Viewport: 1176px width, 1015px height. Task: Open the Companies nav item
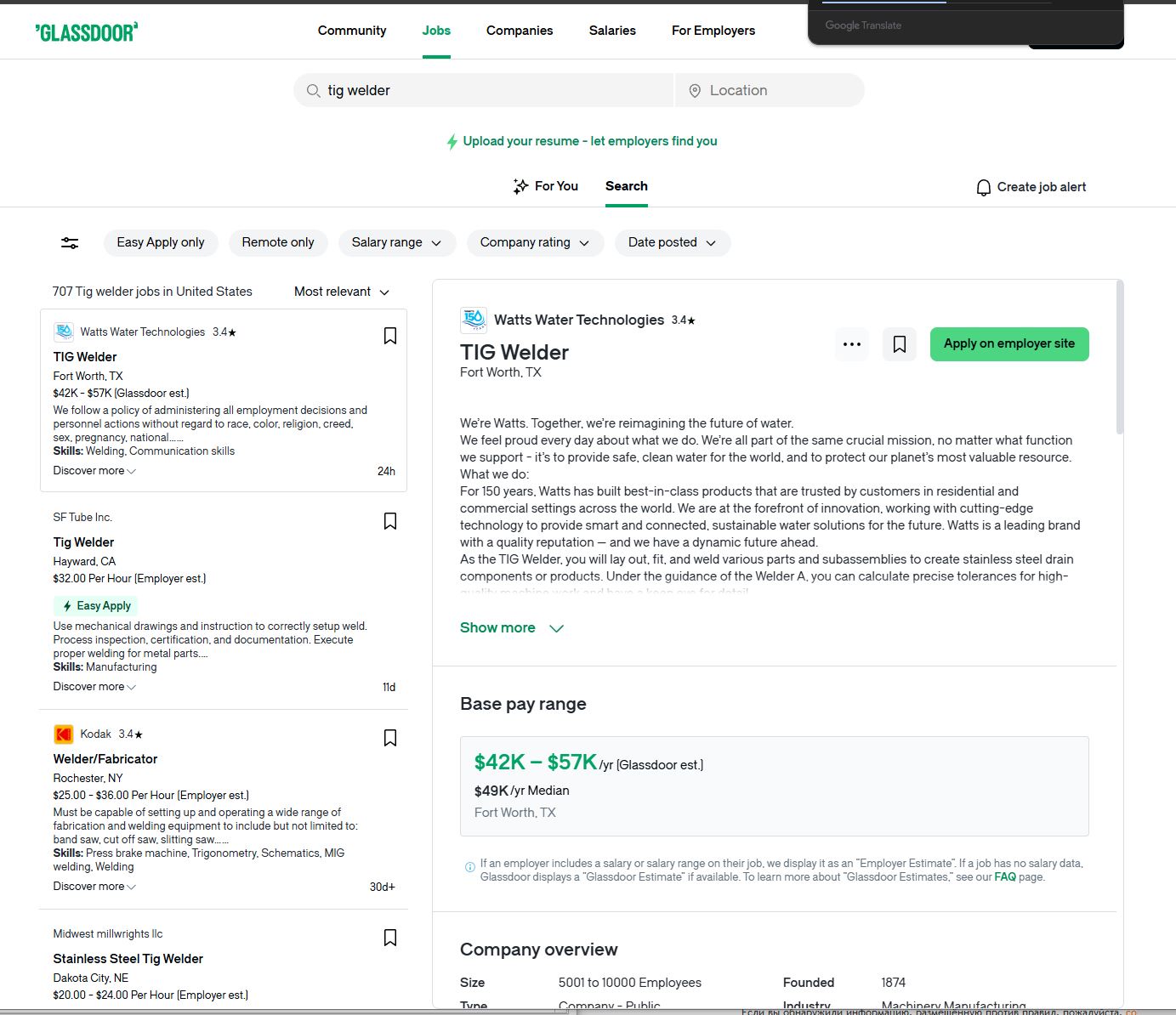tap(520, 31)
